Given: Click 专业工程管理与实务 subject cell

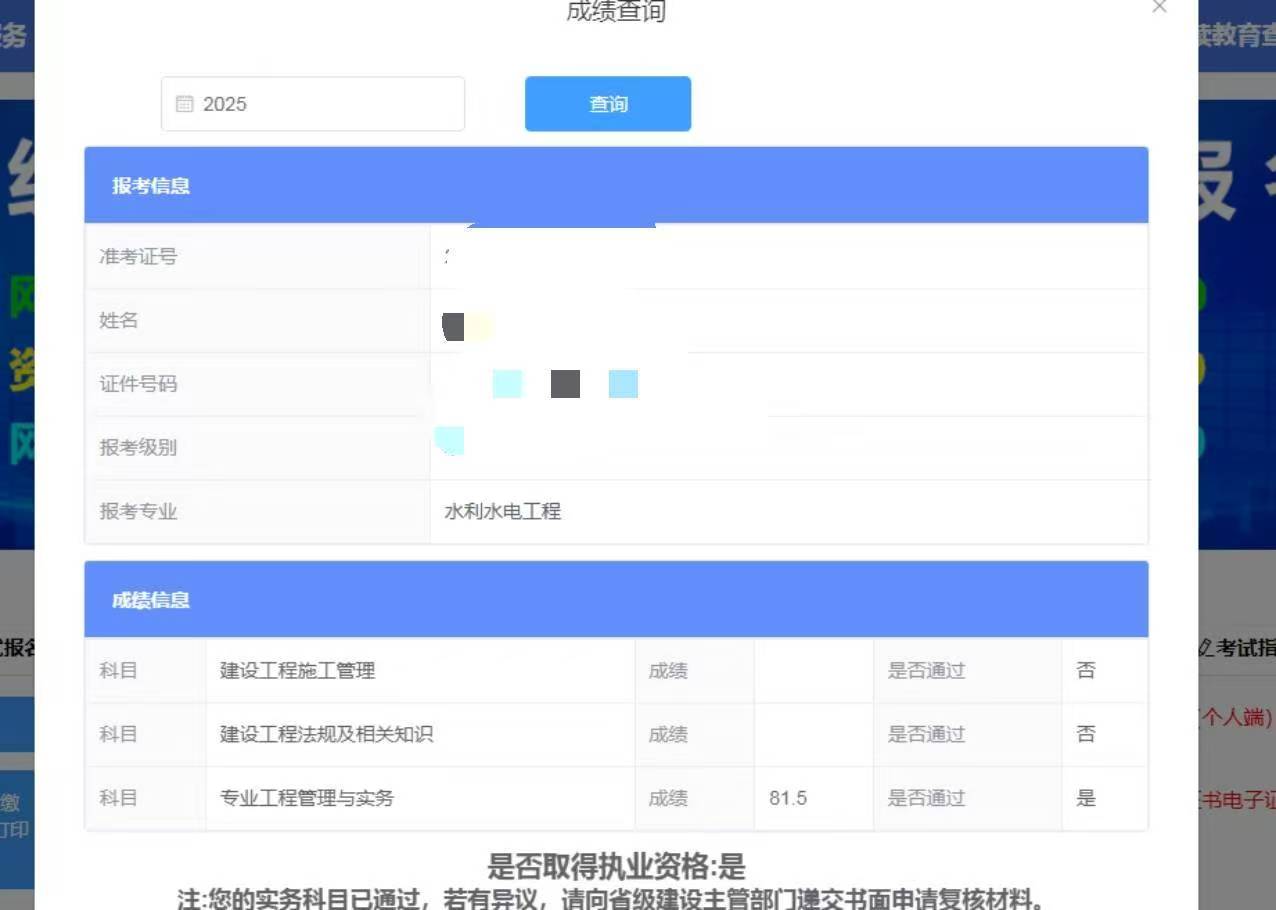Looking at the screenshot, I should (420, 798).
